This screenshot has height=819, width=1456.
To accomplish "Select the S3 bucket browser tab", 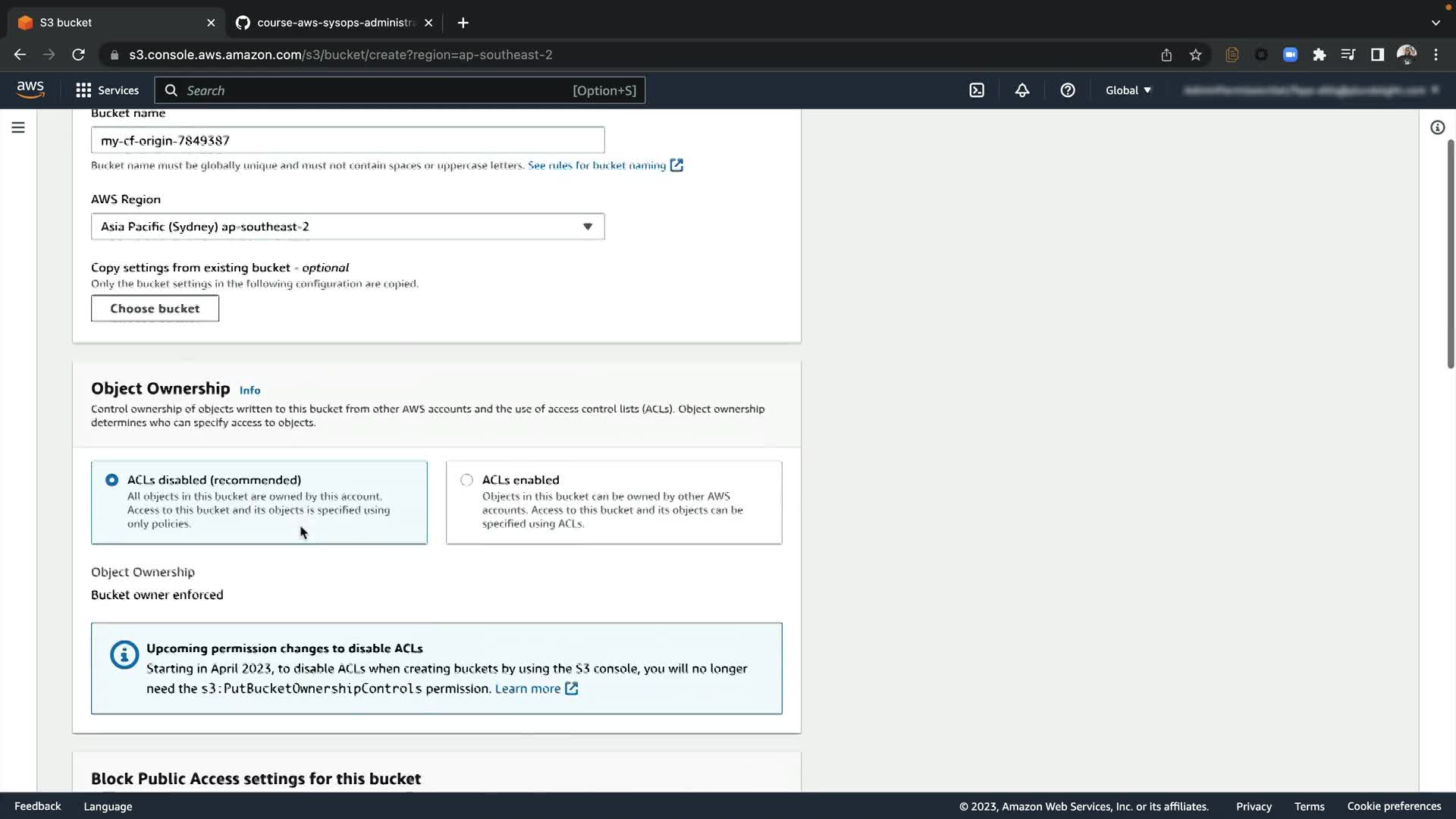I will pos(114,23).
